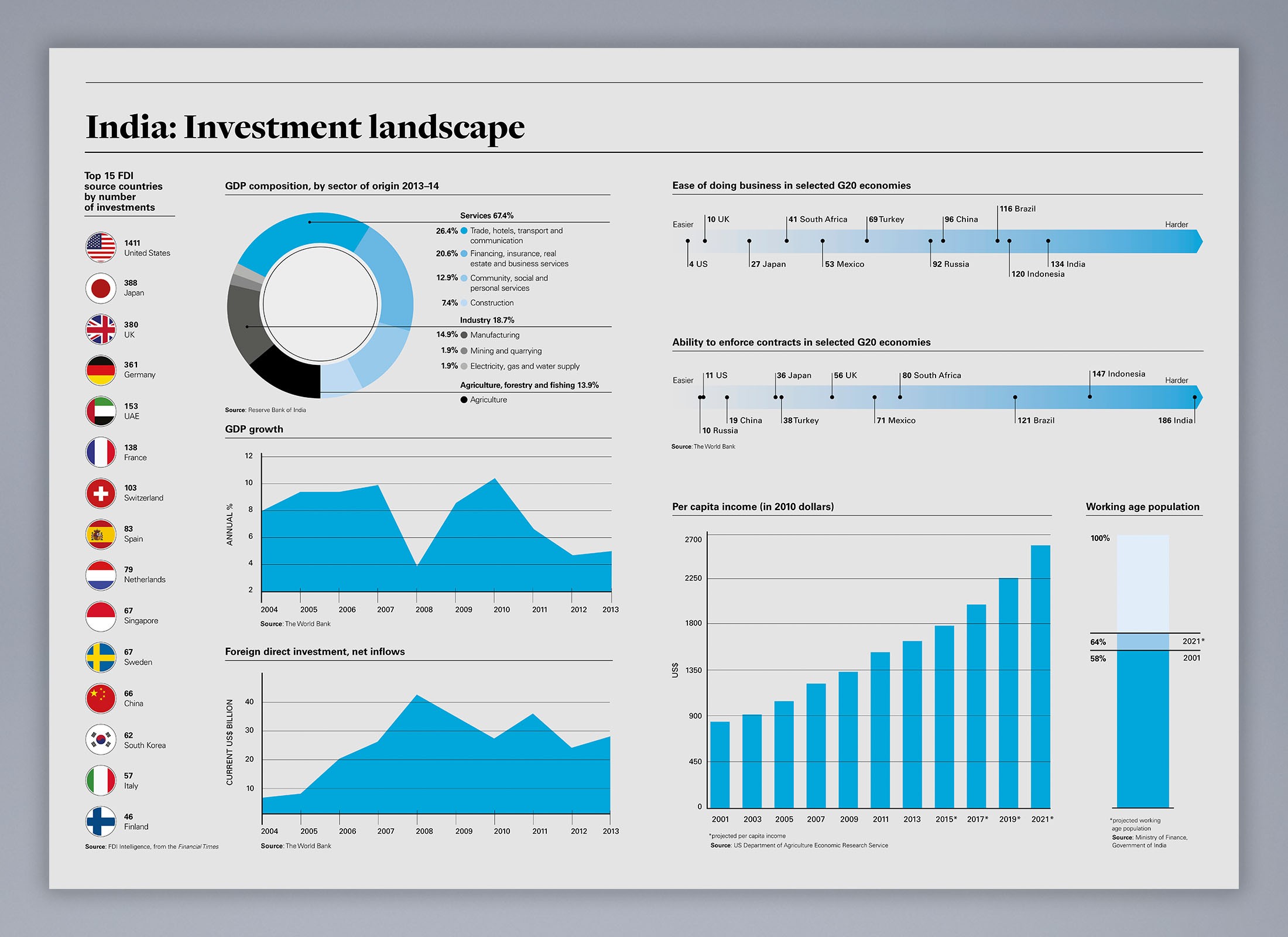Click the 'Working age population' heading
1288x937 pixels.
pyautogui.click(x=1143, y=507)
